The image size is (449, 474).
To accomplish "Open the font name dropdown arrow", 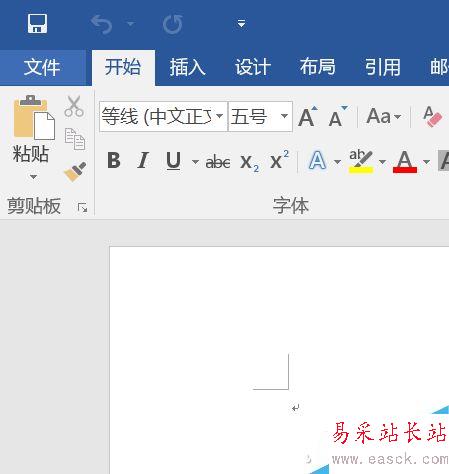I will (220, 116).
